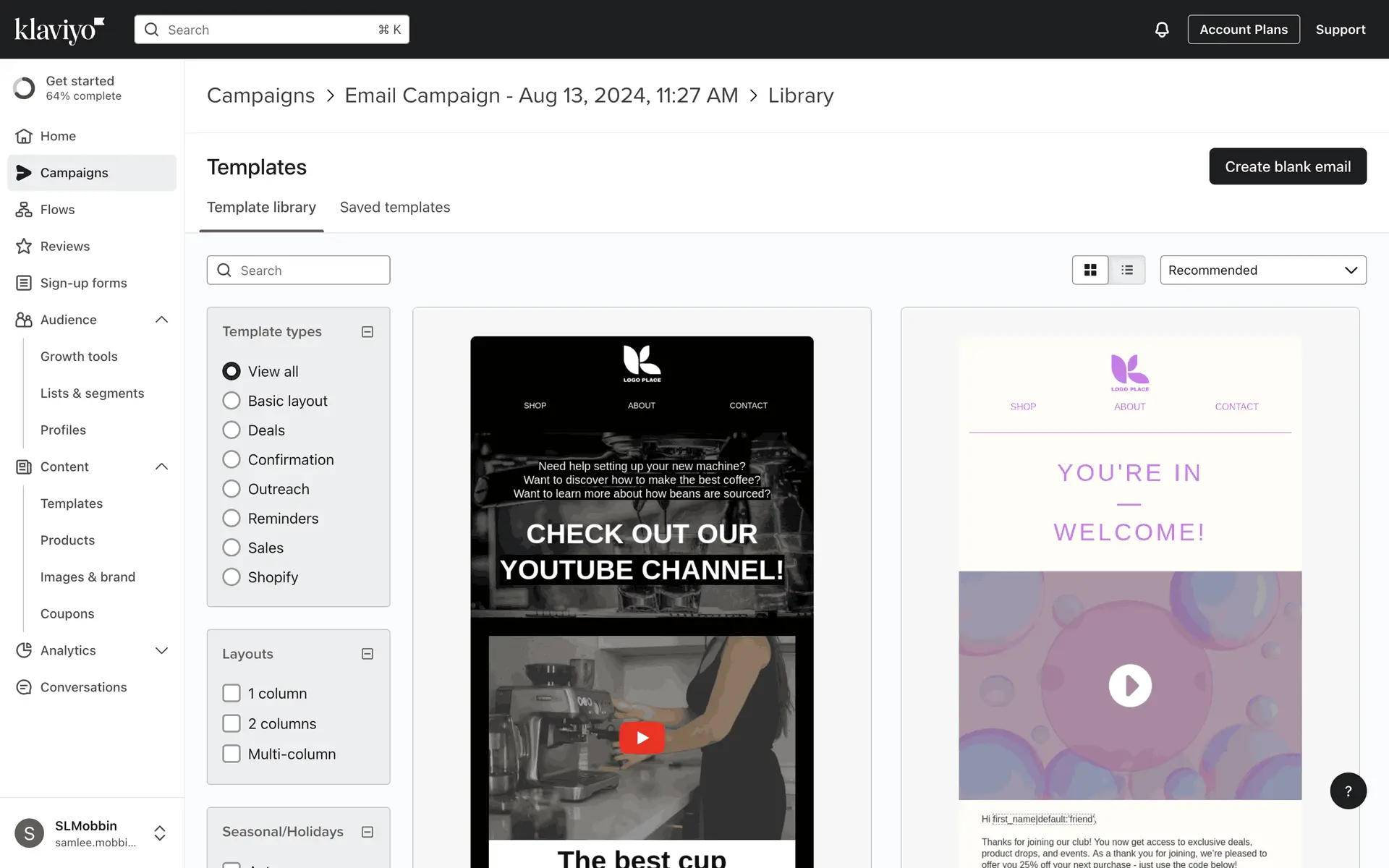This screenshot has height=868, width=1389.
Task: Click the help question mark button
Action: click(1348, 791)
